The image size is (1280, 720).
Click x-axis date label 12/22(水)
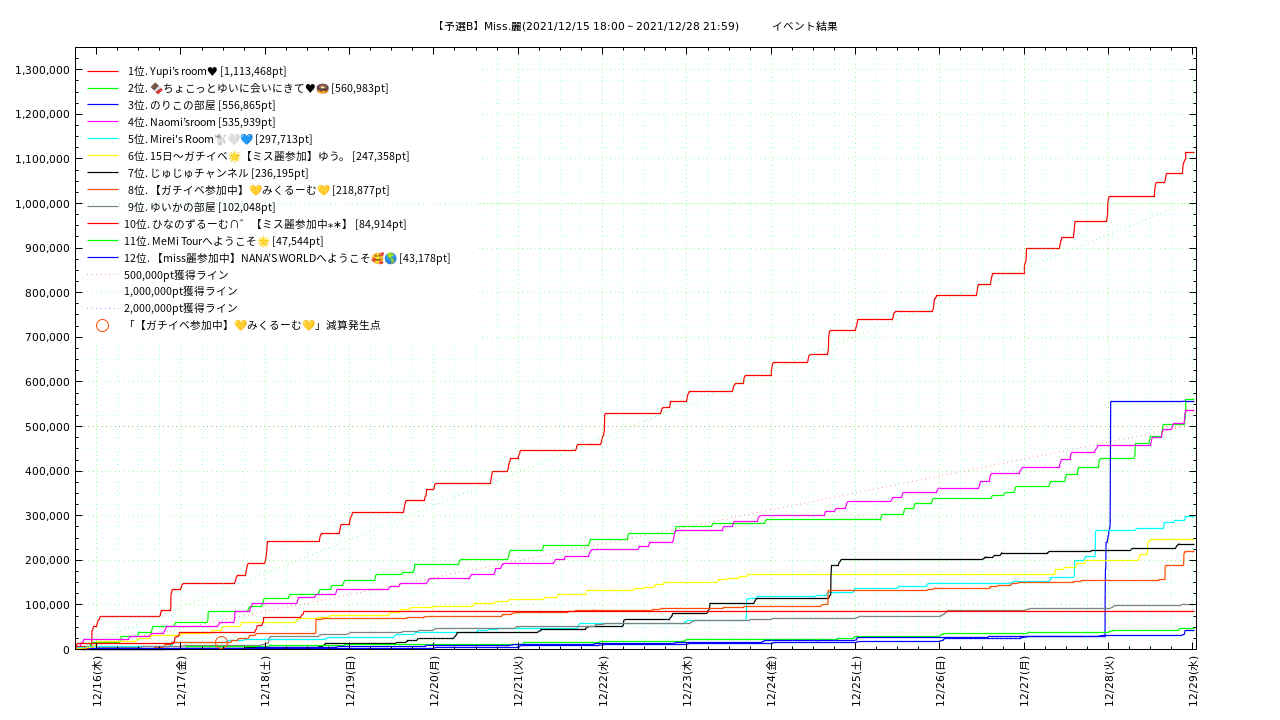coord(603,682)
